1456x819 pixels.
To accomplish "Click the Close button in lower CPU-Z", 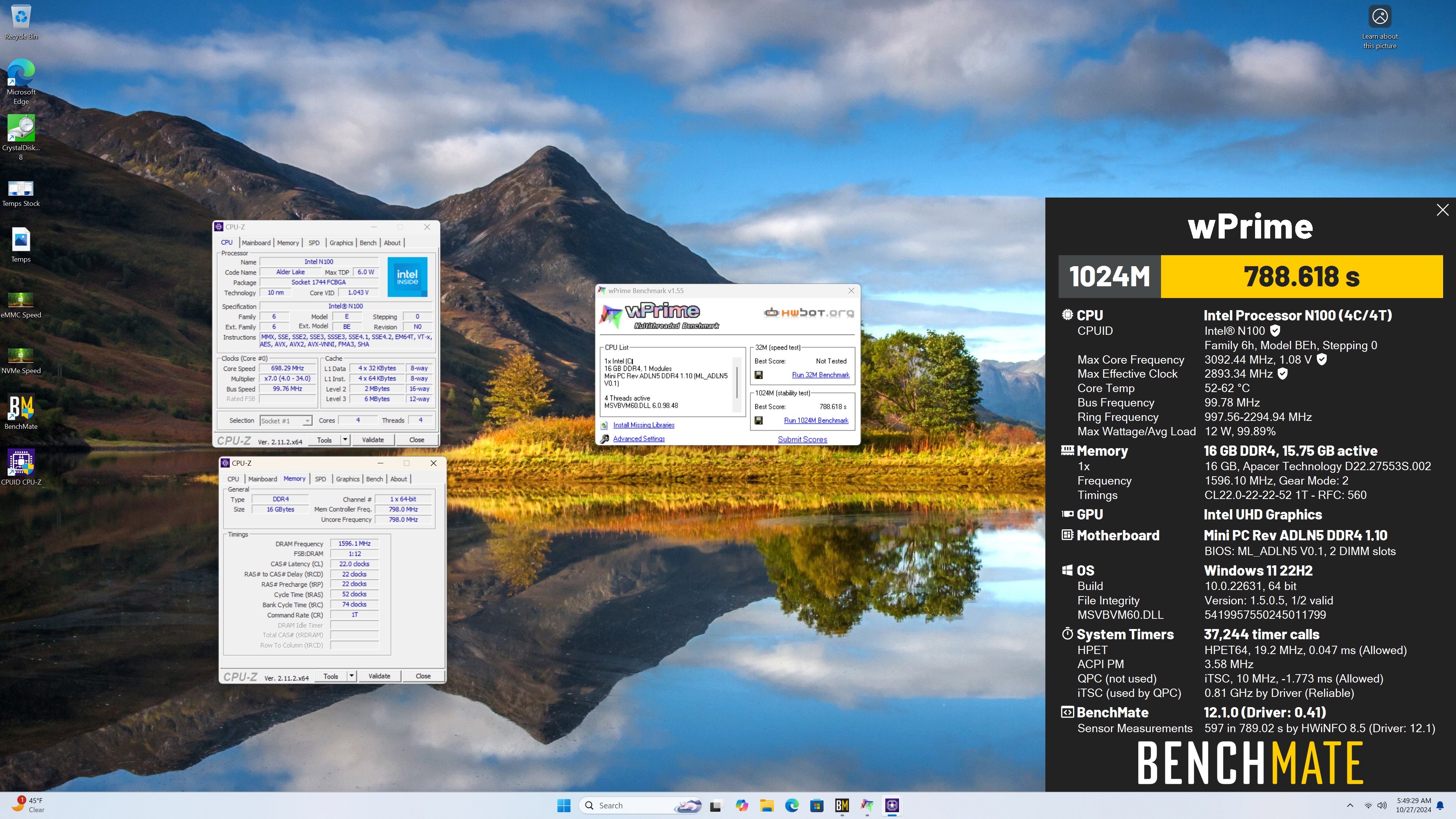I will [x=423, y=676].
